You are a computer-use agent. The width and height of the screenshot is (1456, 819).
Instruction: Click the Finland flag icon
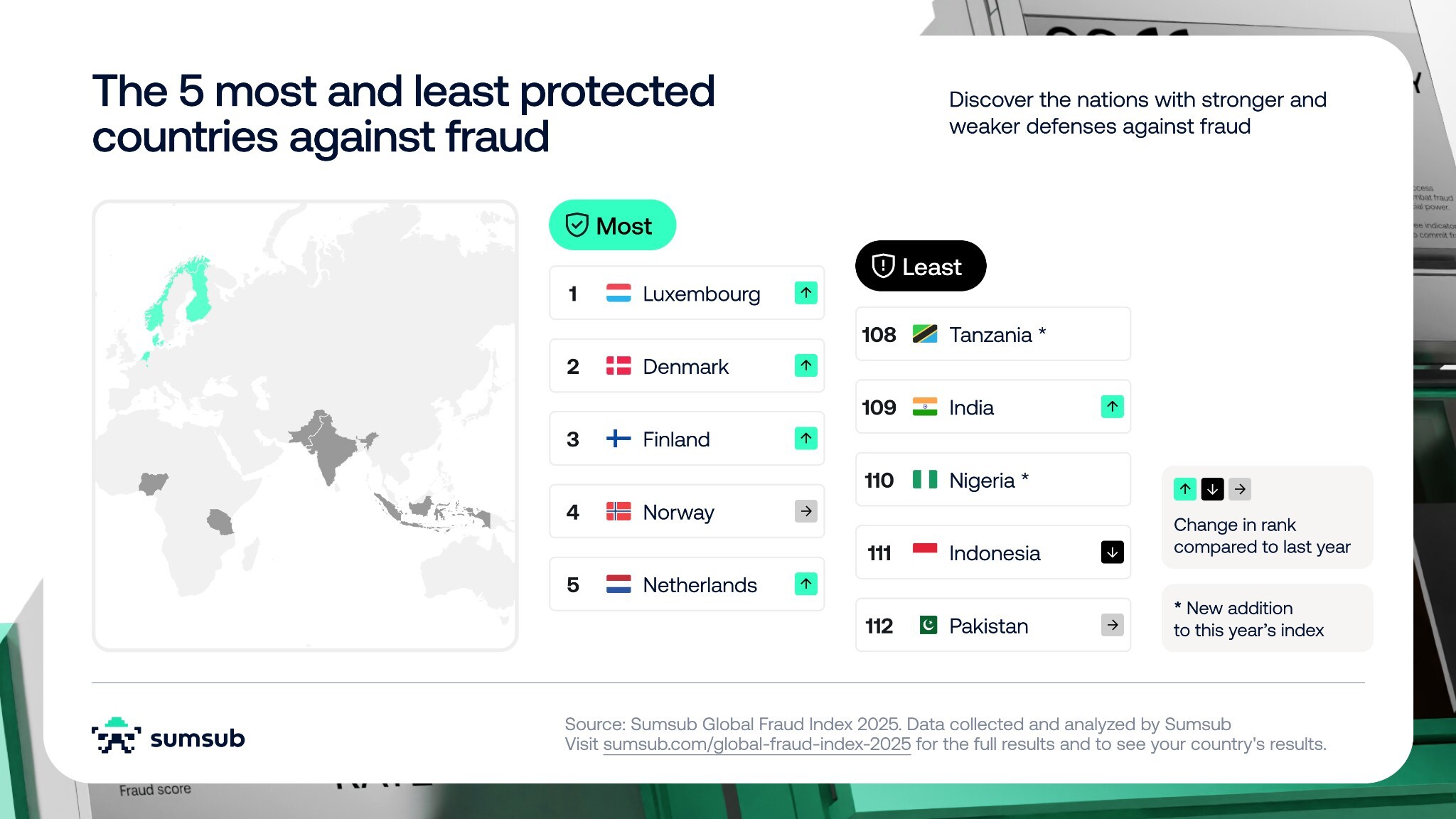coord(618,439)
